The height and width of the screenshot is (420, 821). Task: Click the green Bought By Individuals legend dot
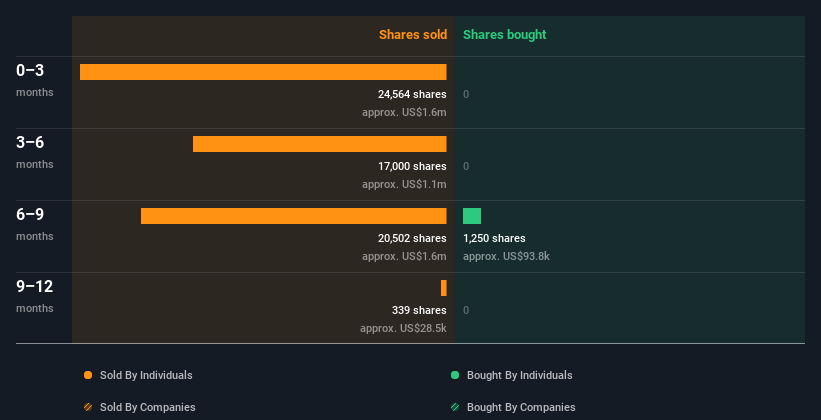[x=455, y=375]
